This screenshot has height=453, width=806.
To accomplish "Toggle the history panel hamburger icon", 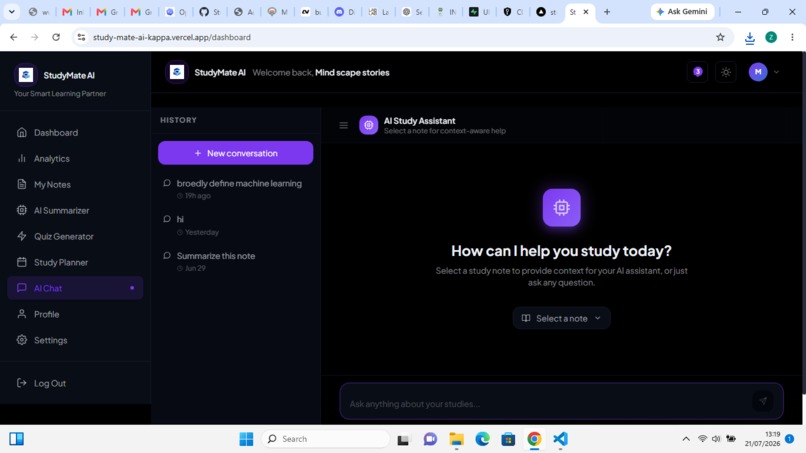I will 343,125.
